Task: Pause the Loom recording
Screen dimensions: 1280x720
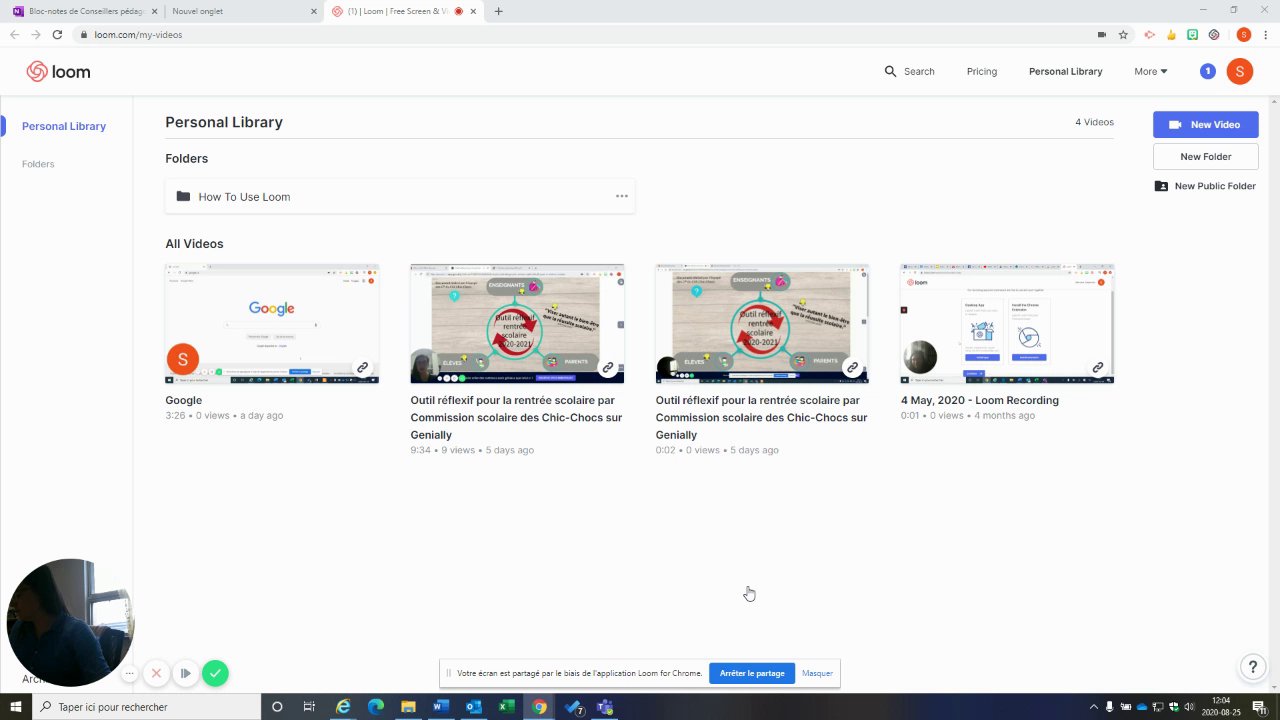Action: pyautogui.click(x=185, y=674)
